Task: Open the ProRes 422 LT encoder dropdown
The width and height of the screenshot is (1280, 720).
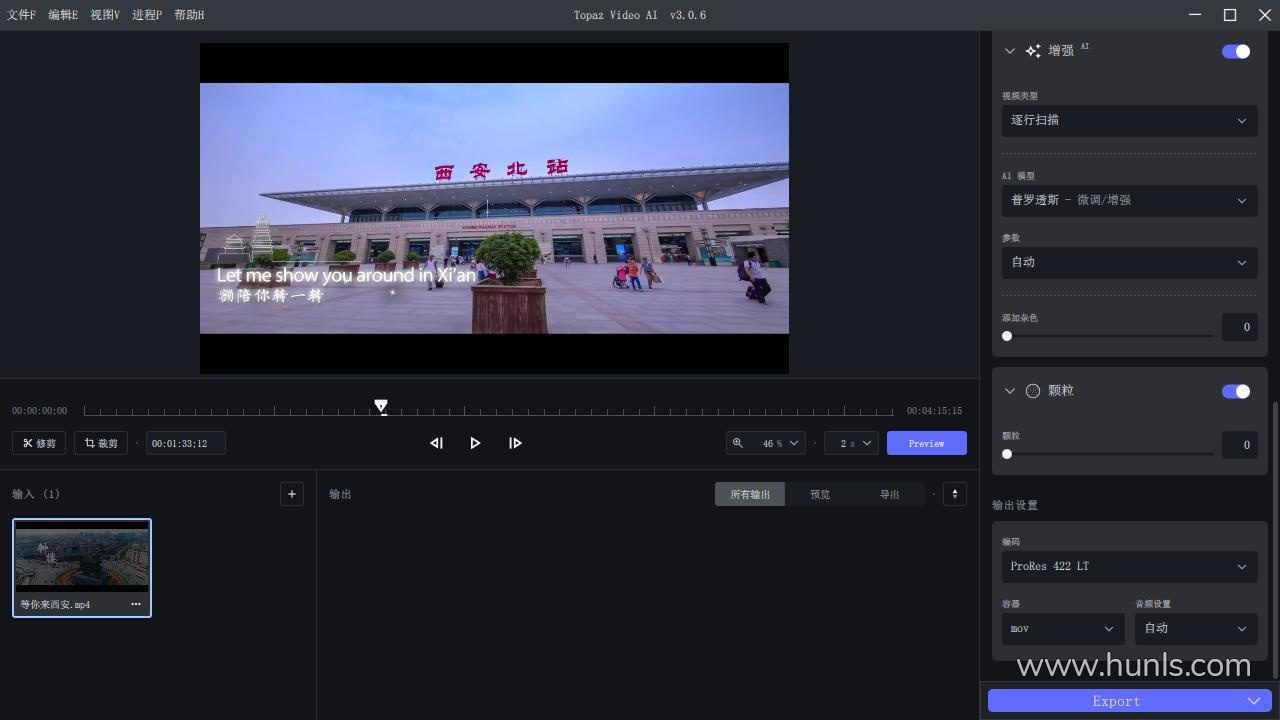Action: 1129,566
